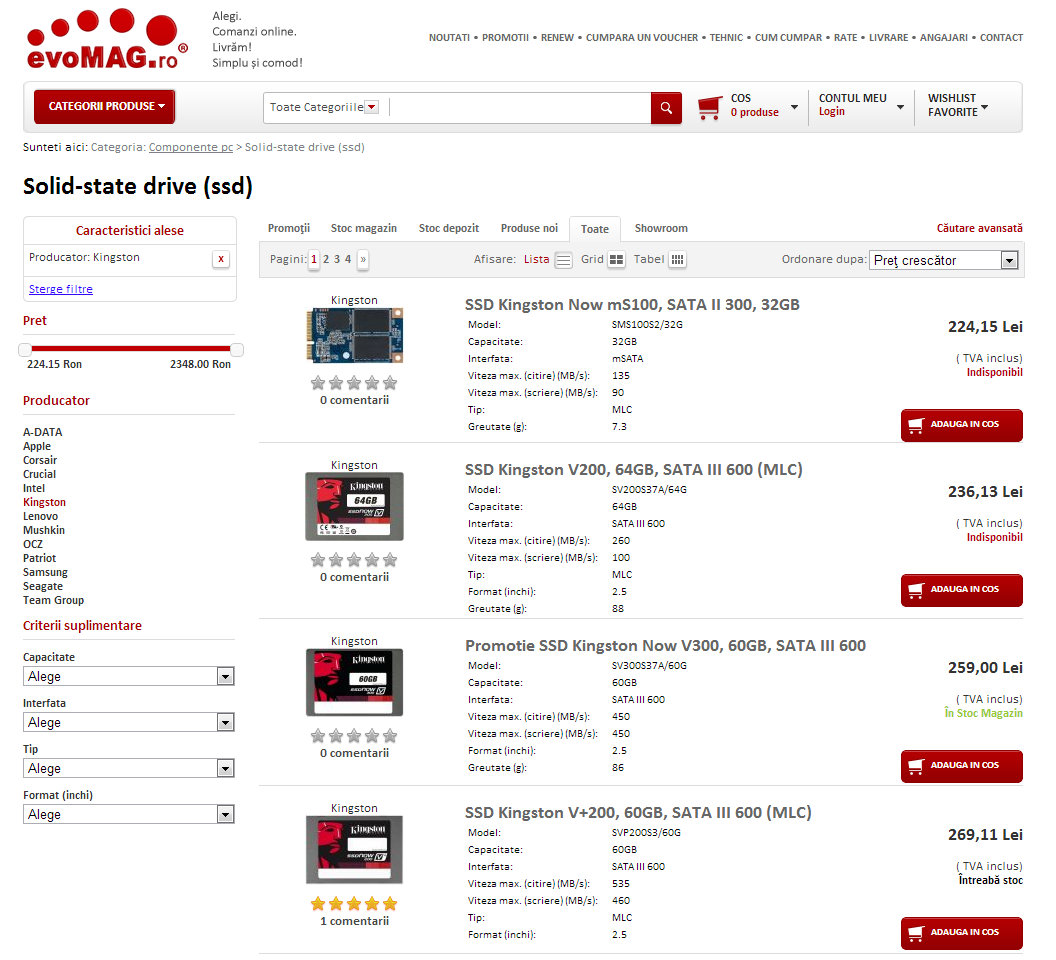Open the shopping cart icon

[x=710, y=108]
